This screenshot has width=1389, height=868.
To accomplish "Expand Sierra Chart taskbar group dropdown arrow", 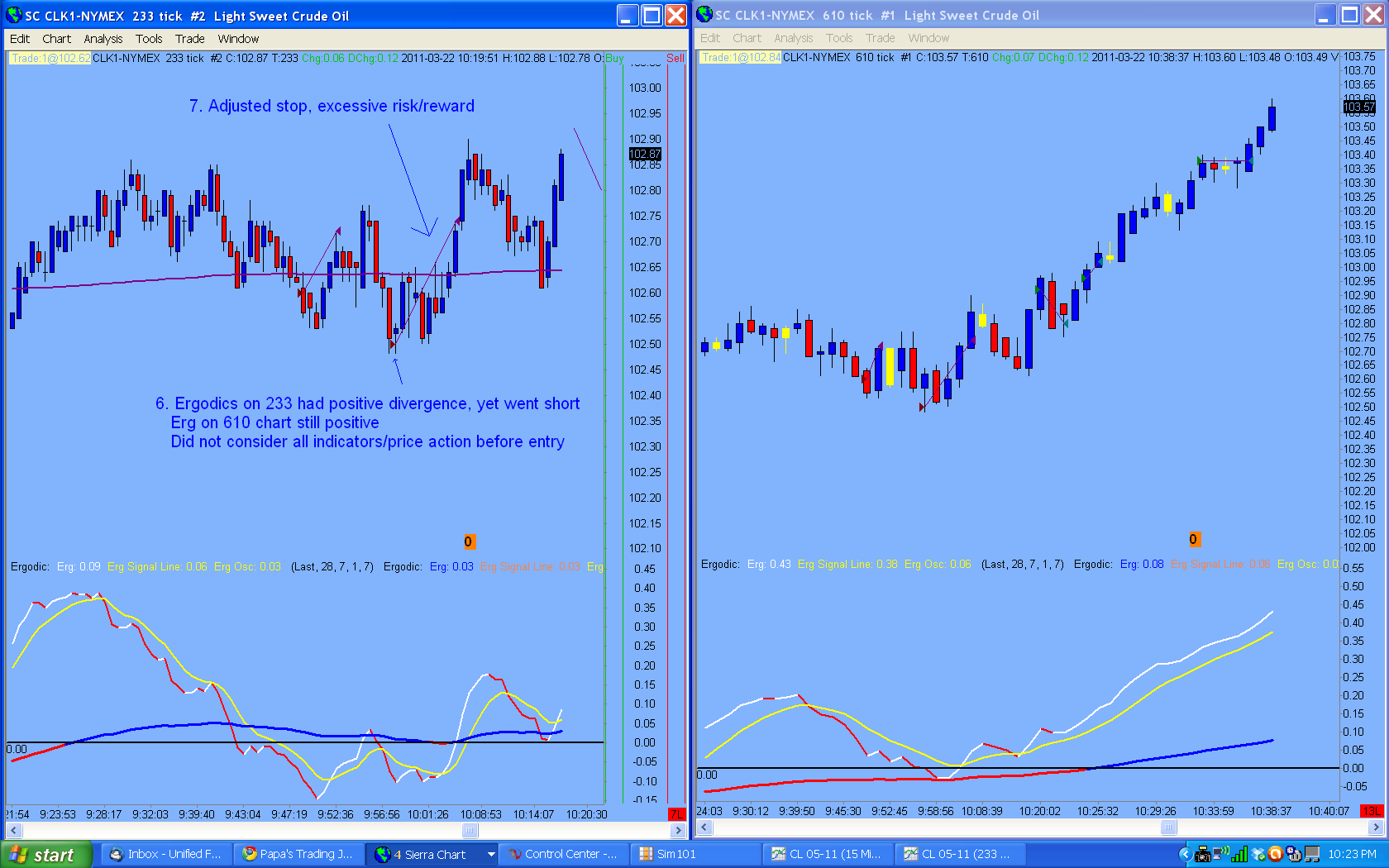I will click(491, 854).
